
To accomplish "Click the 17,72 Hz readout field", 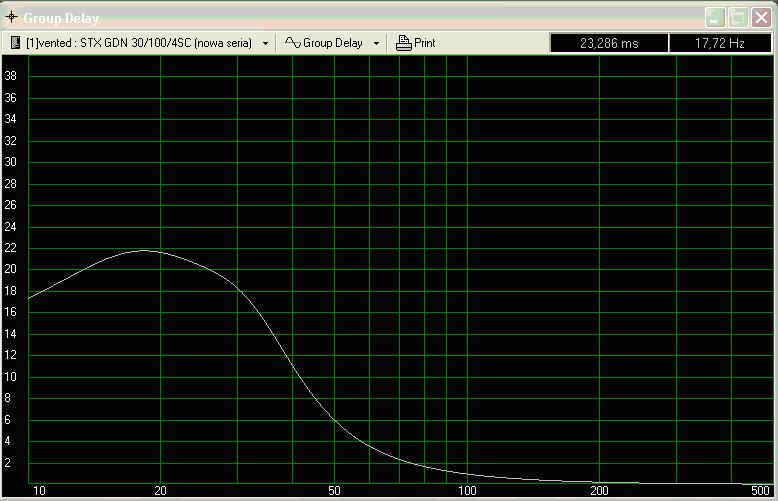I will tap(720, 43).
